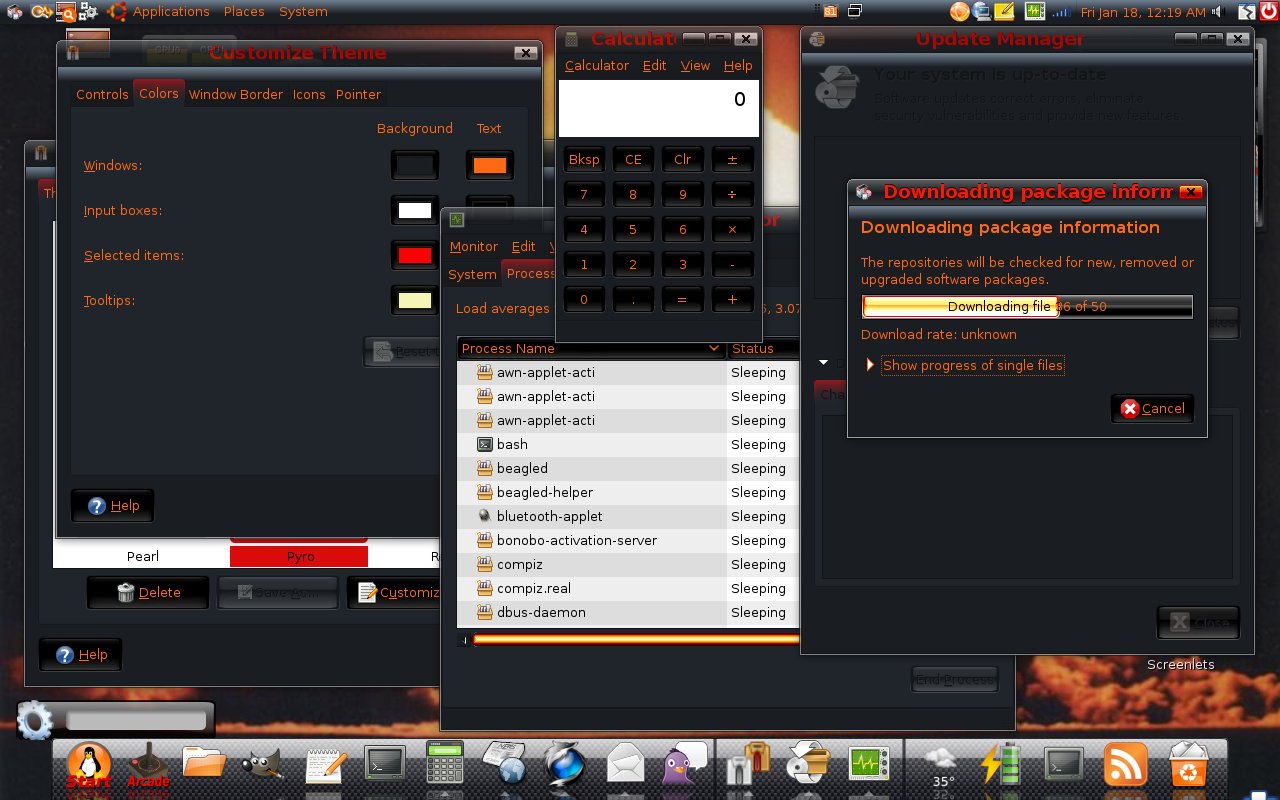
Task: Click the bluetooth-applet process icon
Action: pos(484,516)
